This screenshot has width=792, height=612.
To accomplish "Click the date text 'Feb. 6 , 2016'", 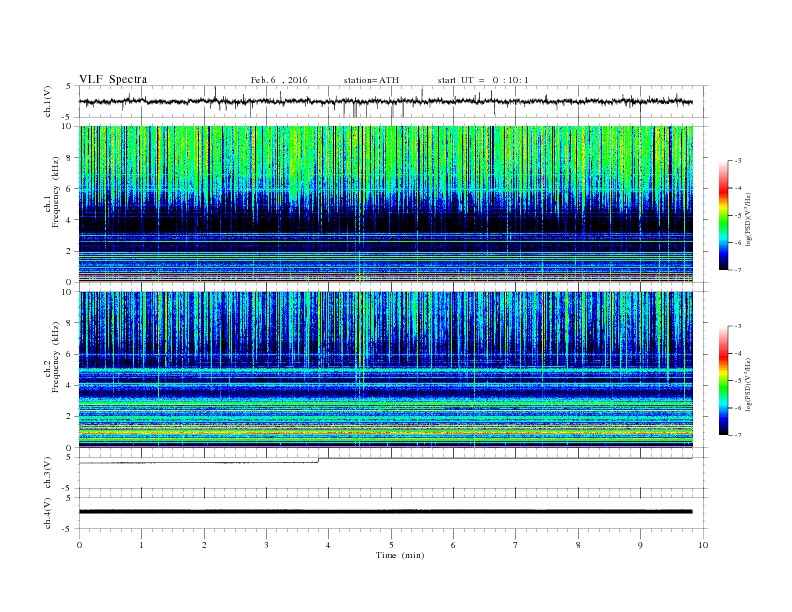I will pos(279,80).
